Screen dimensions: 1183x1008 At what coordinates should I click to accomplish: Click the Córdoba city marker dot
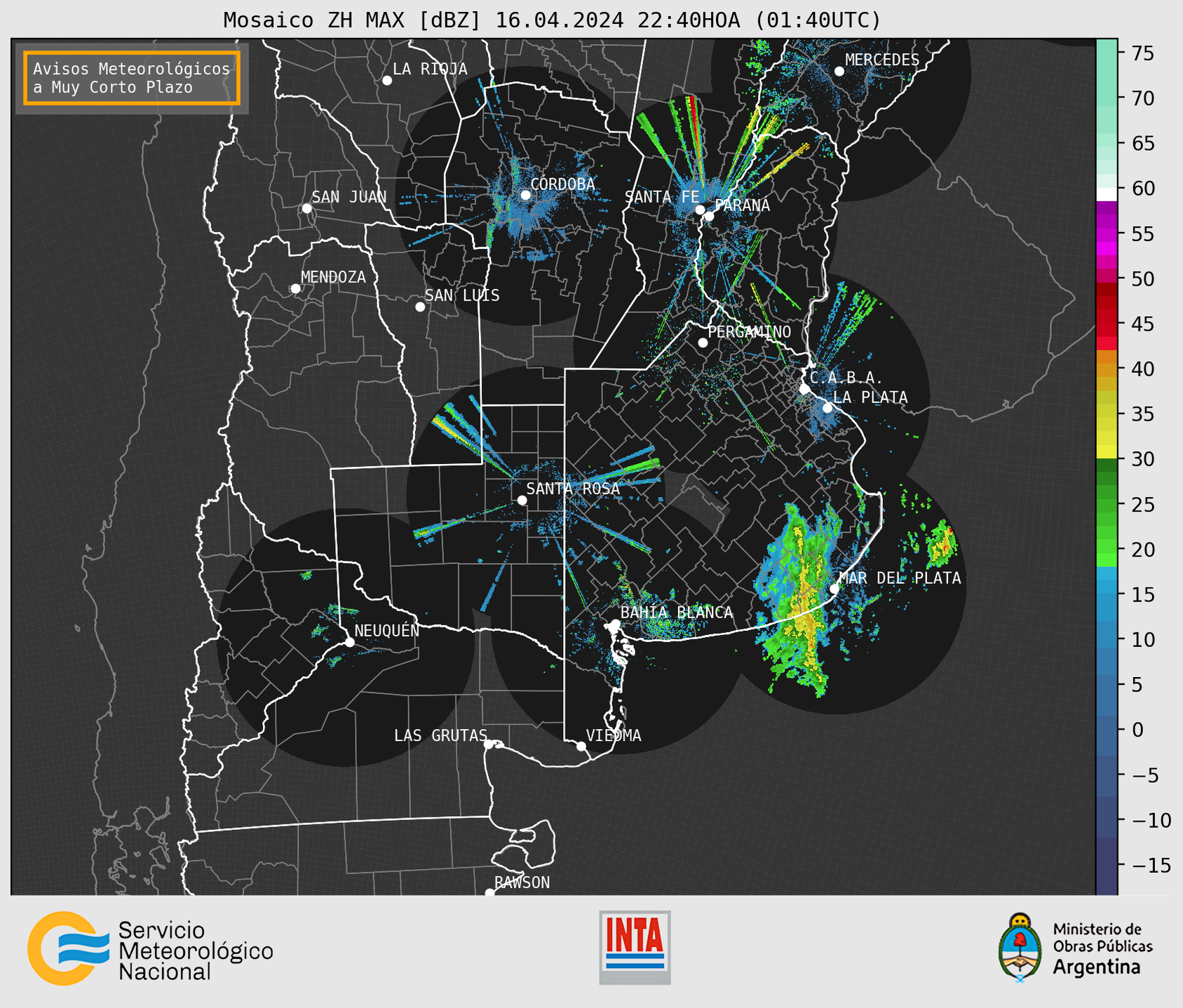pyautogui.click(x=525, y=195)
